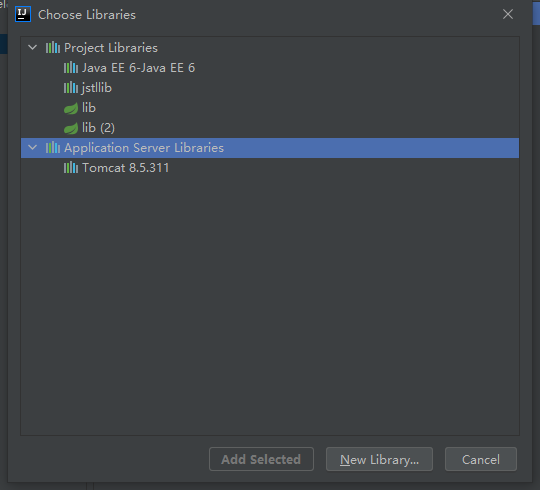Viewport: 540px width, 490px height.
Task: Select the Project Libraries label
Action: (x=111, y=48)
